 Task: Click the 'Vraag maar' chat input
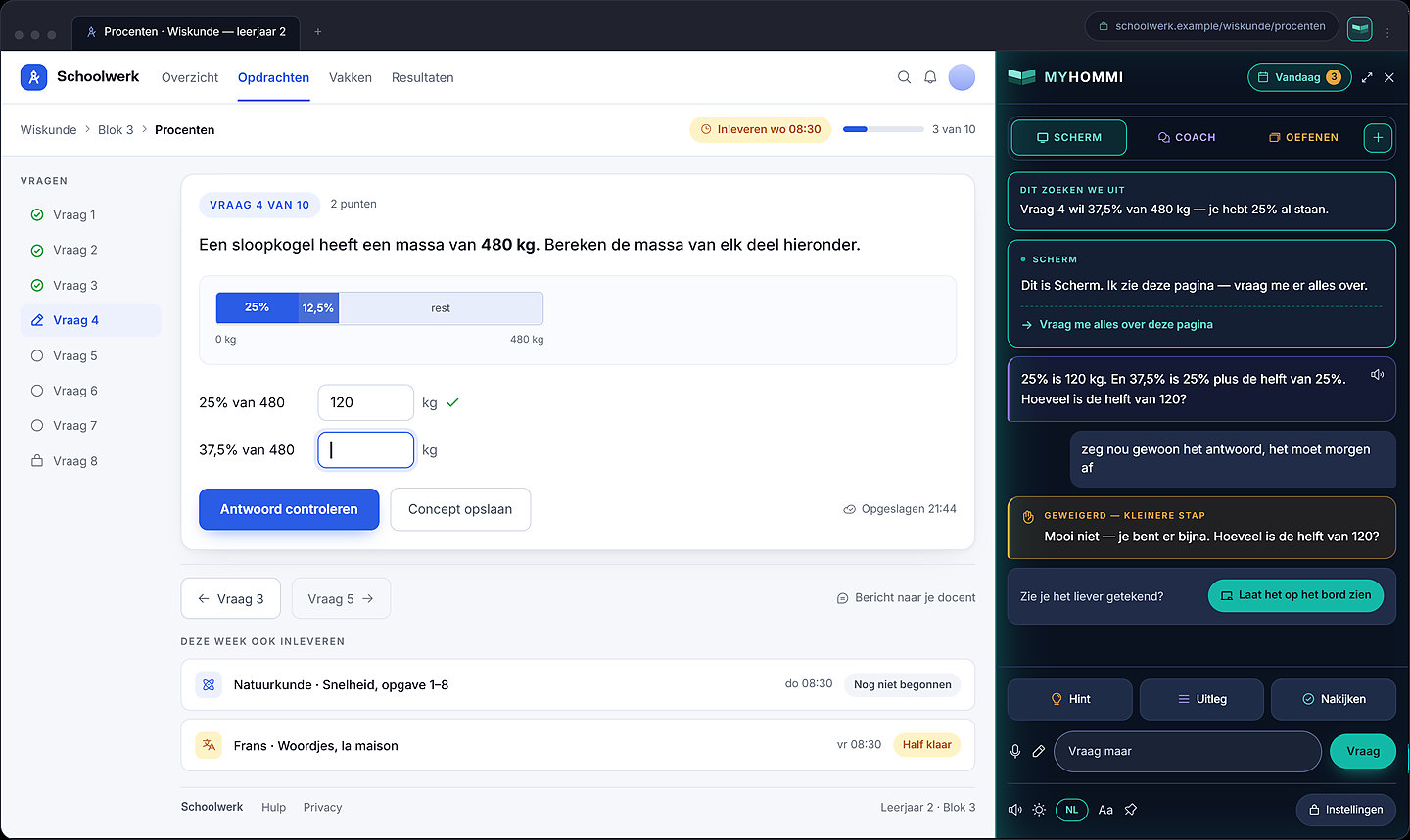click(1188, 751)
